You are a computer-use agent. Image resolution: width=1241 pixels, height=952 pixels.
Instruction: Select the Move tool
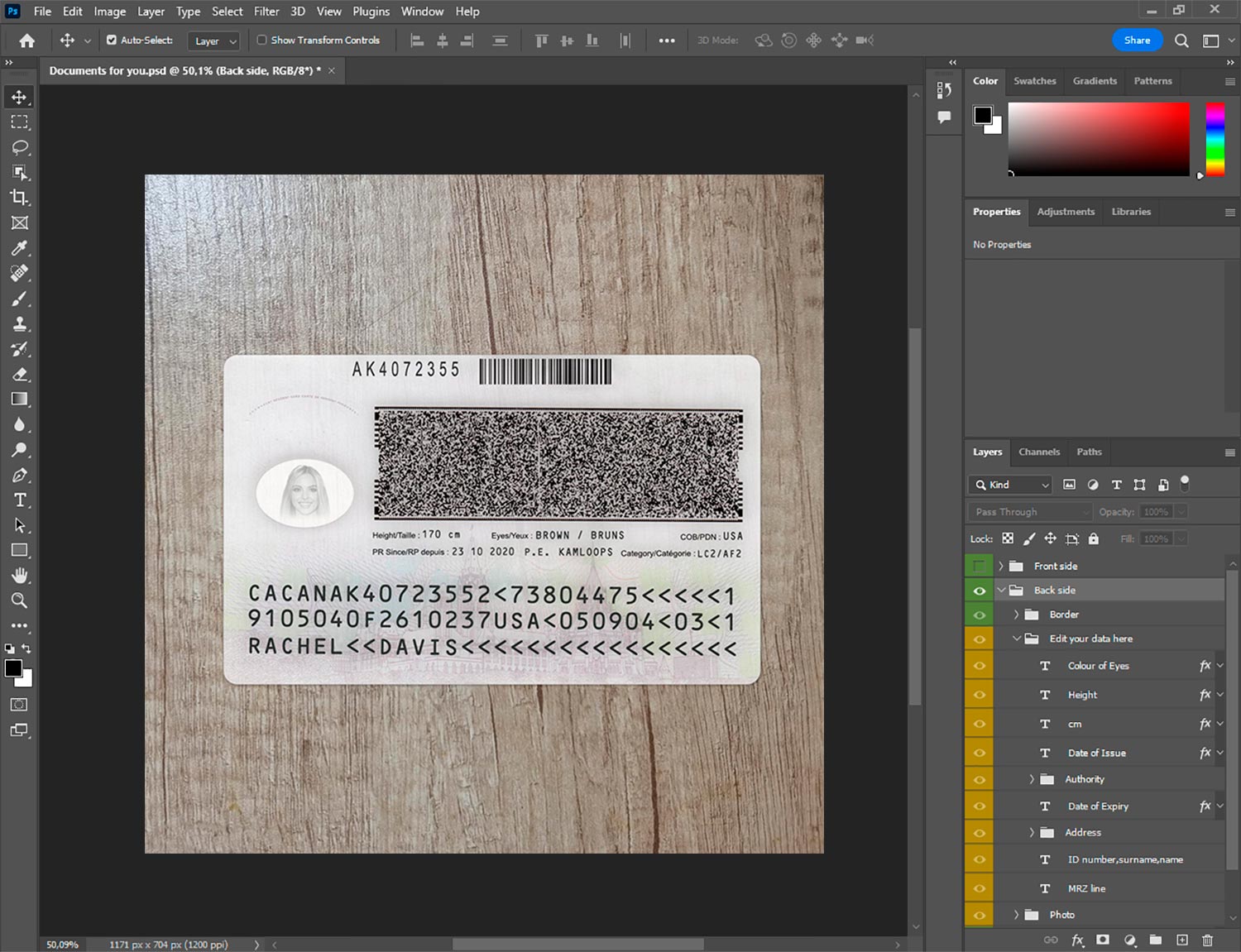[19, 97]
